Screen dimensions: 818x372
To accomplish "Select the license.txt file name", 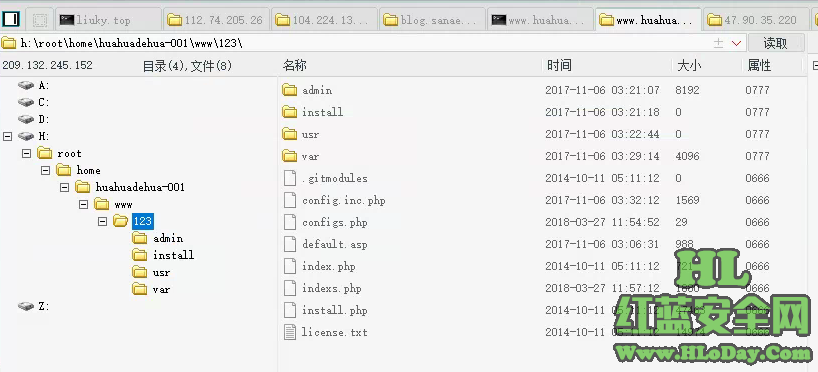I will [334, 332].
